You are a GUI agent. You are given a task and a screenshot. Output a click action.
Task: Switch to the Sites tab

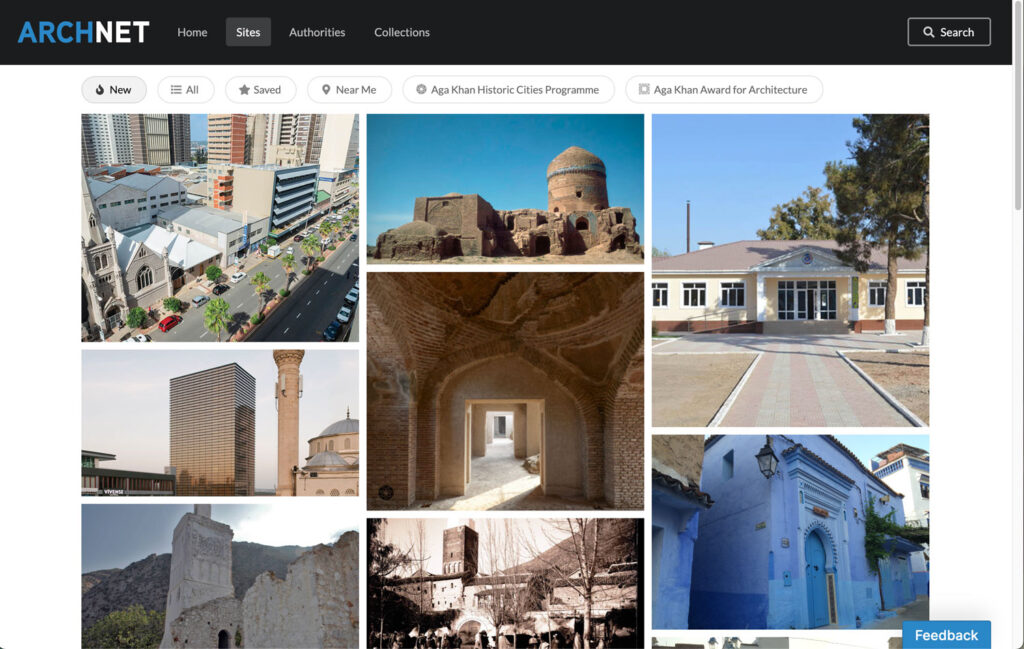(248, 31)
